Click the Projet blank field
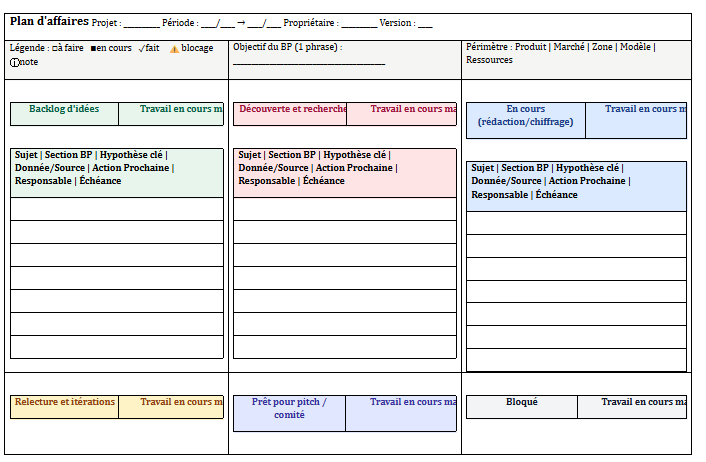Screen dimensions: 706x462 point(141,24)
